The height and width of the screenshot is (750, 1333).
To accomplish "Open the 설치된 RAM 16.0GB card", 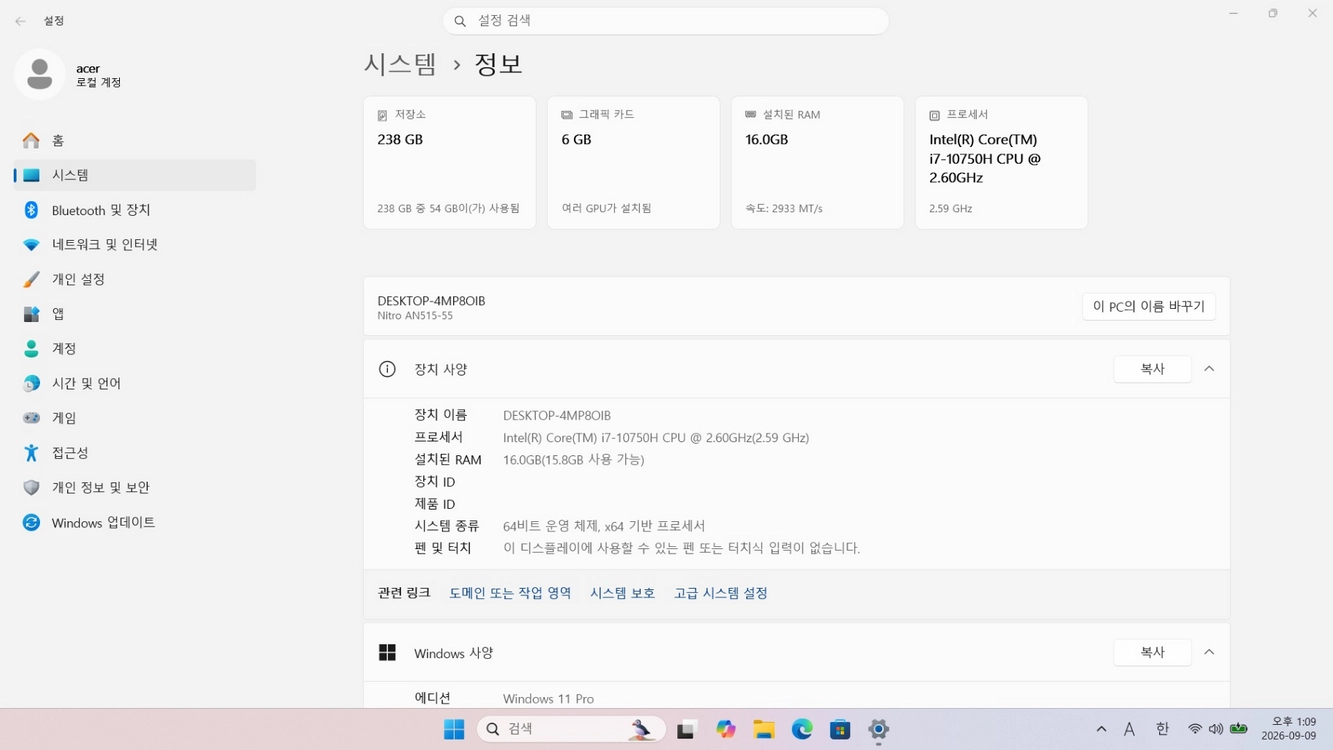I will (x=817, y=163).
